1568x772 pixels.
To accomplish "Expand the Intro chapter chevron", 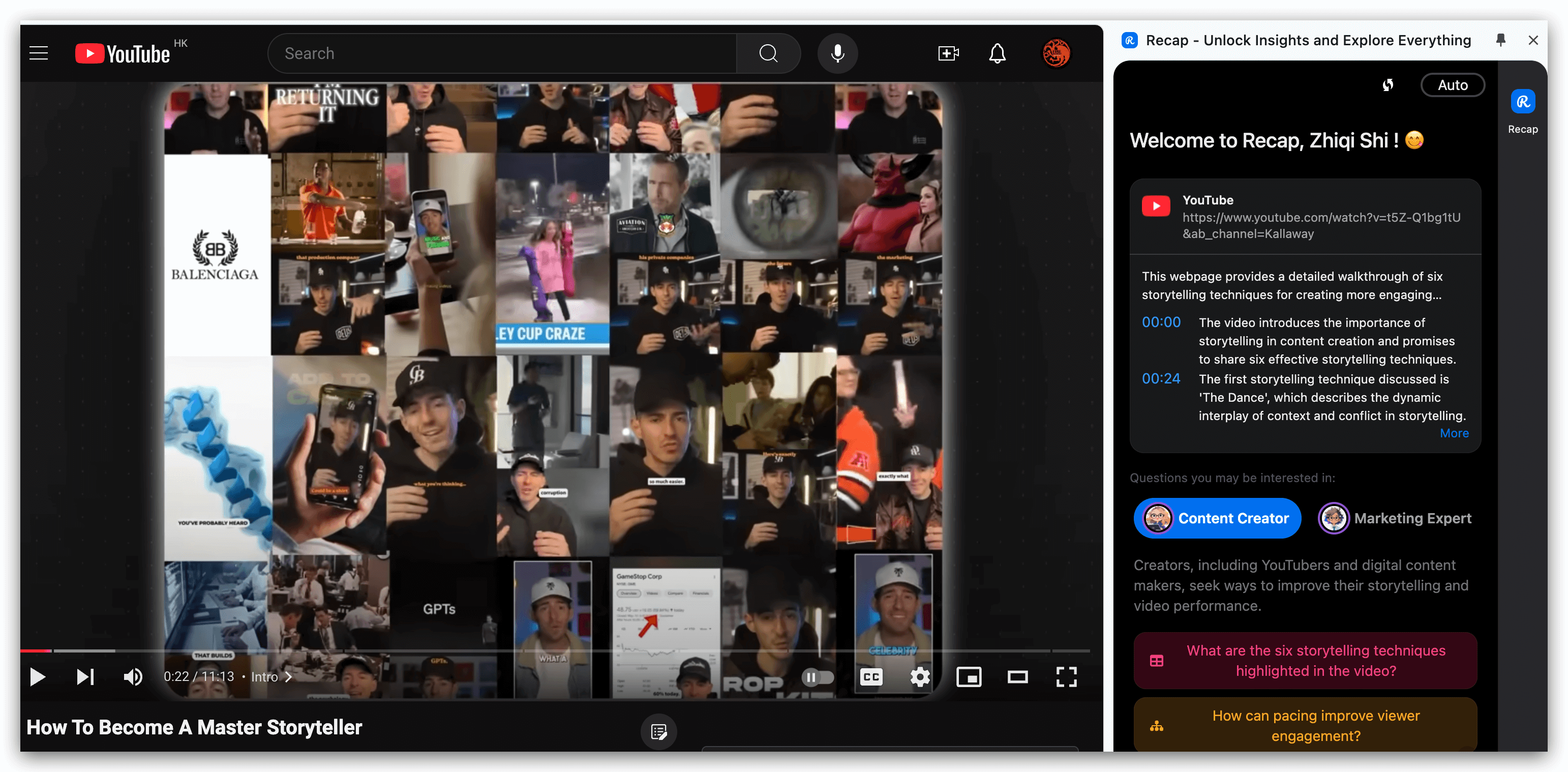I will 289,676.
